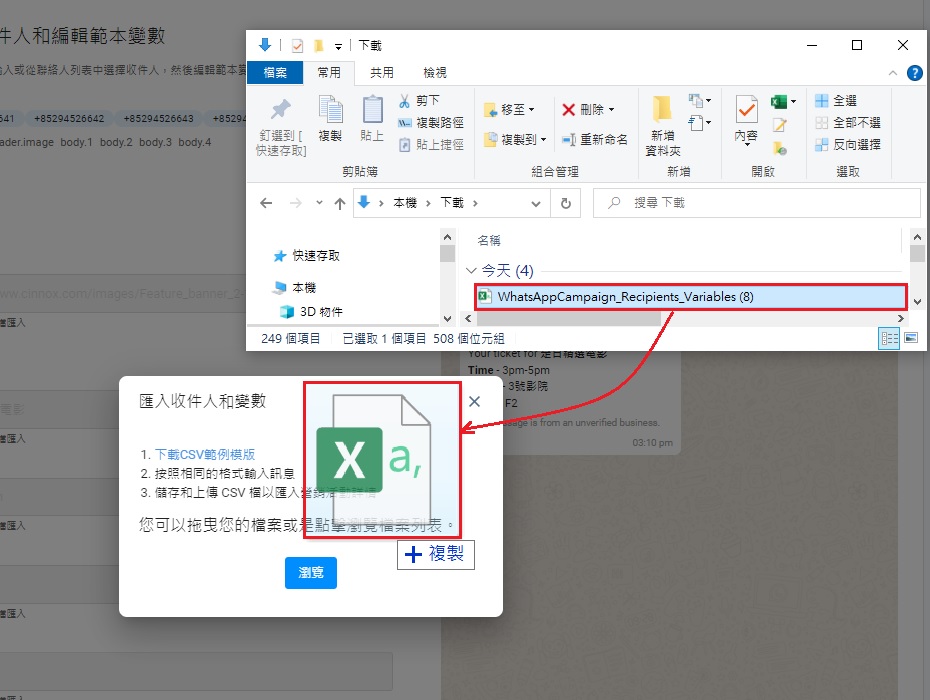
Task: Click nav pane scroll down arrow
Action: (x=448, y=319)
